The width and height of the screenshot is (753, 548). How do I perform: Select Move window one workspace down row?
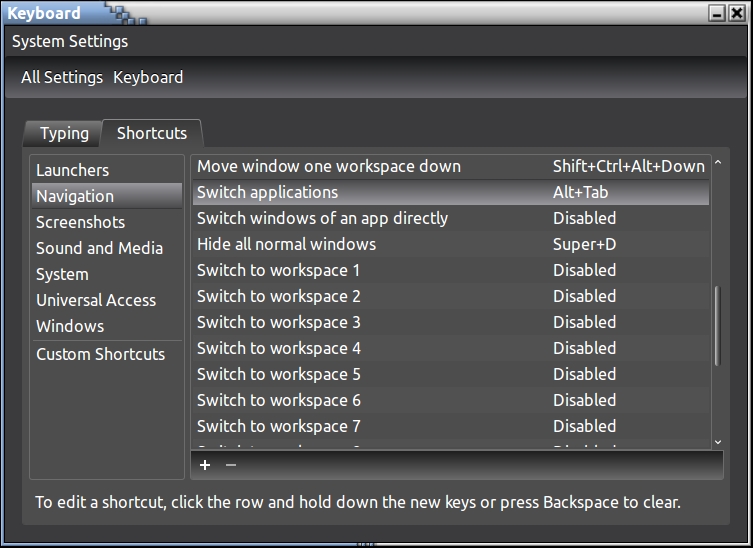(328, 166)
